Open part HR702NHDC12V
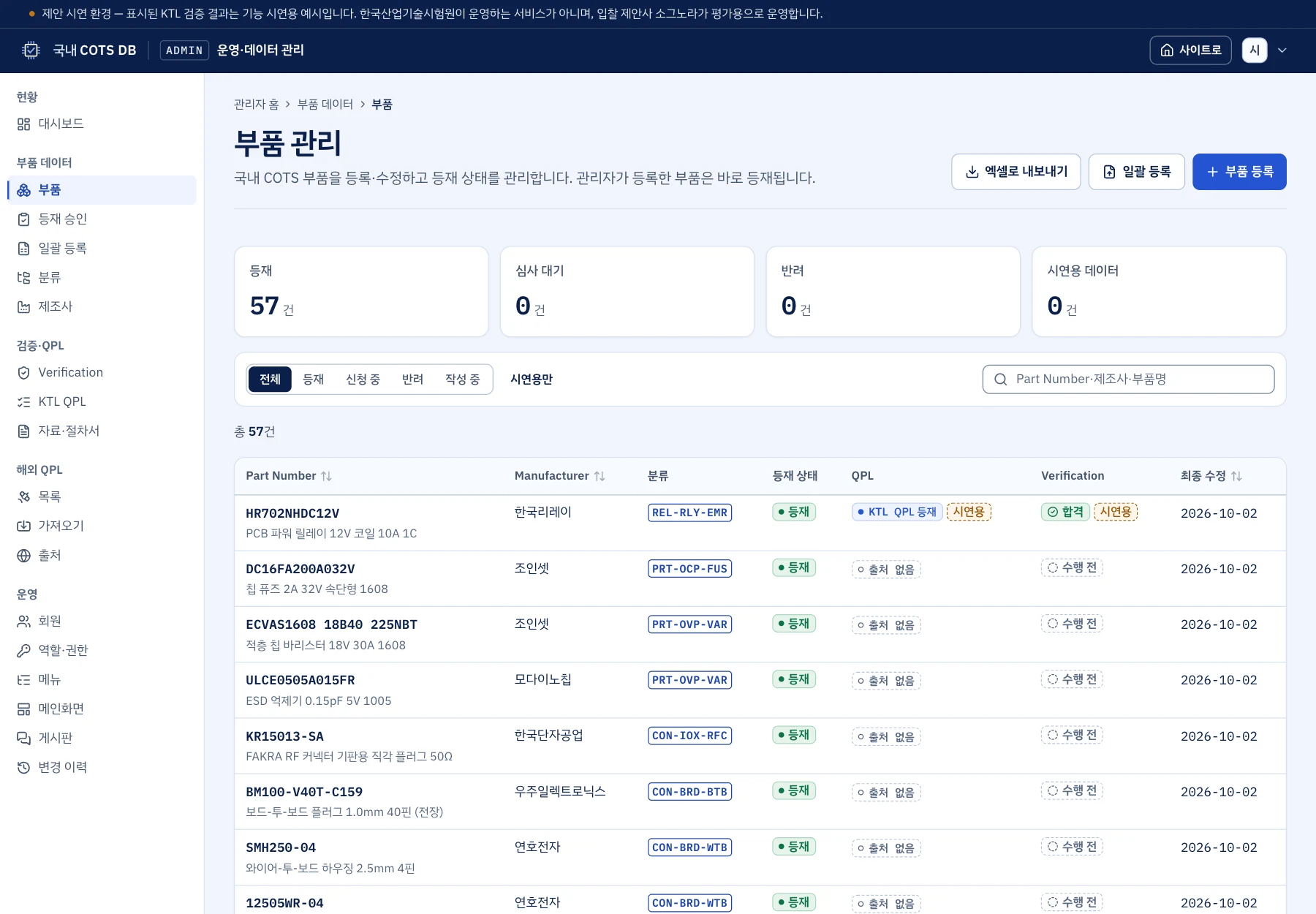Image resolution: width=1316 pixels, height=914 pixels. pyautogui.click(x=292, y=513)
